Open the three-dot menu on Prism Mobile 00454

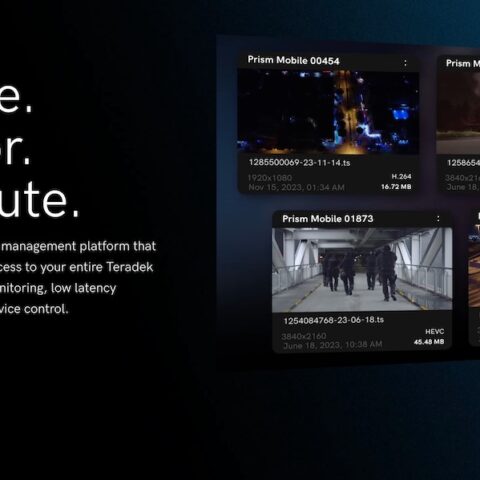point(405,63)
